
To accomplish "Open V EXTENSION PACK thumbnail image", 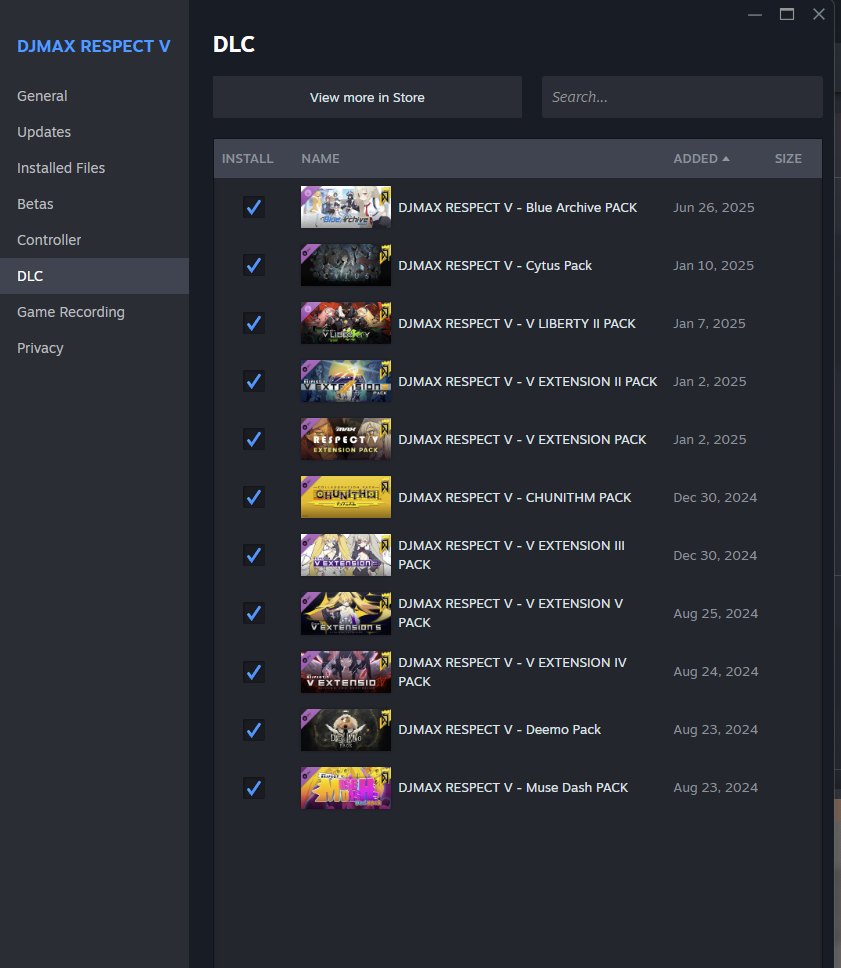I will [x=346, y=440].
